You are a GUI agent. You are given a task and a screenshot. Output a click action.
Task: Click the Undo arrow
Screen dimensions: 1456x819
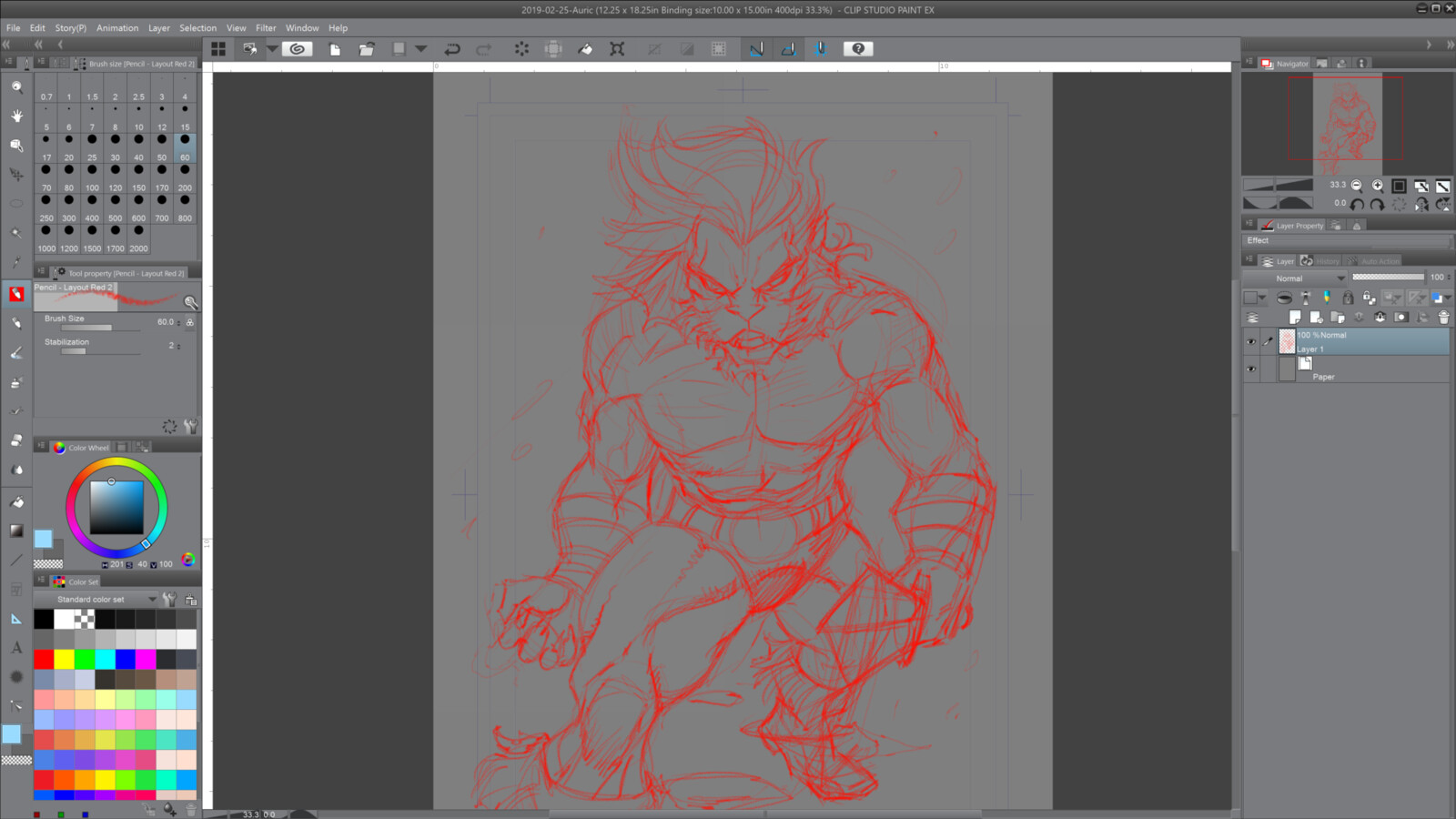452,49
